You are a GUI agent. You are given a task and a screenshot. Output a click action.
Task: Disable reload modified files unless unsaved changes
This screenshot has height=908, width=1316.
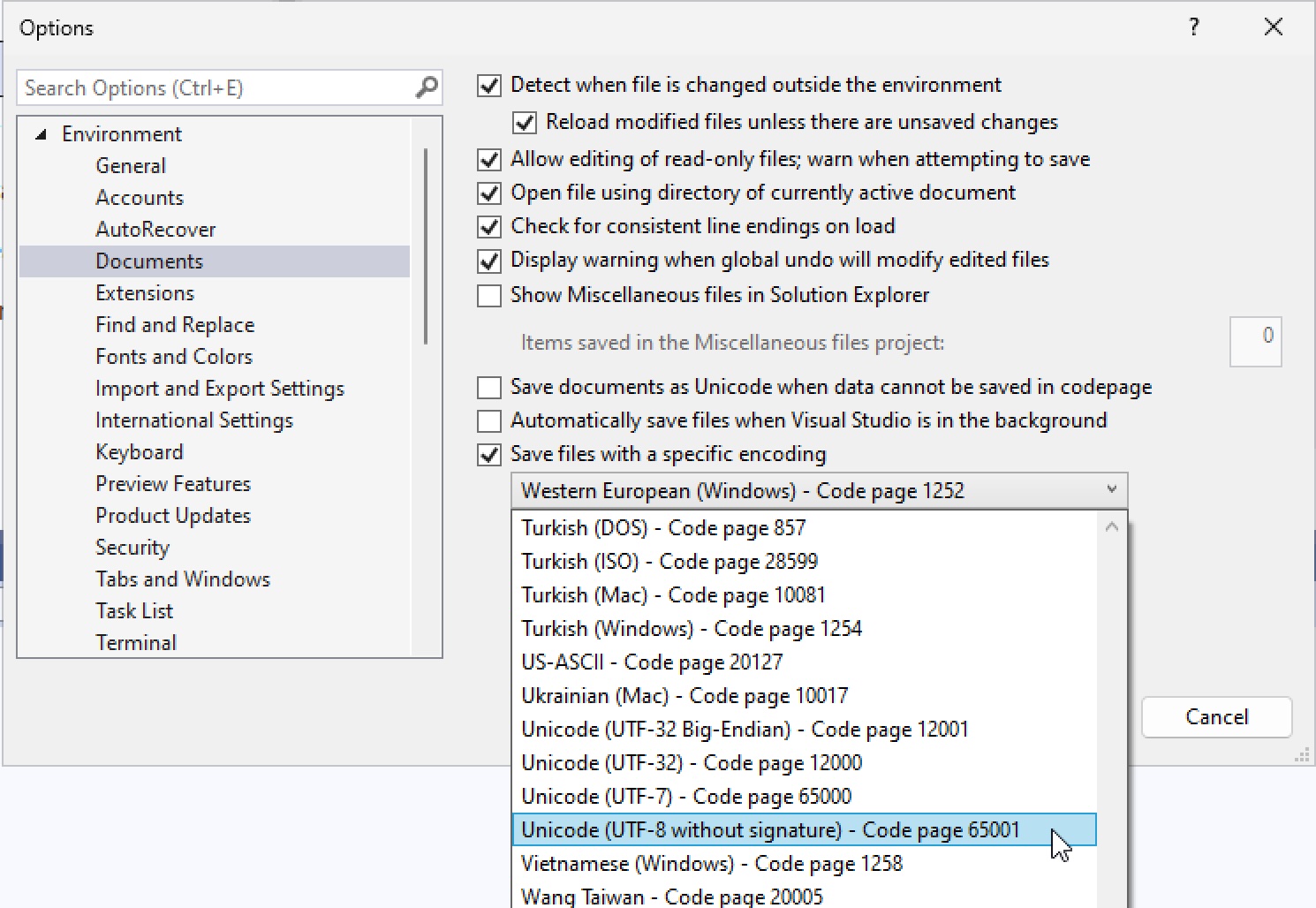(x=524, y=122)
